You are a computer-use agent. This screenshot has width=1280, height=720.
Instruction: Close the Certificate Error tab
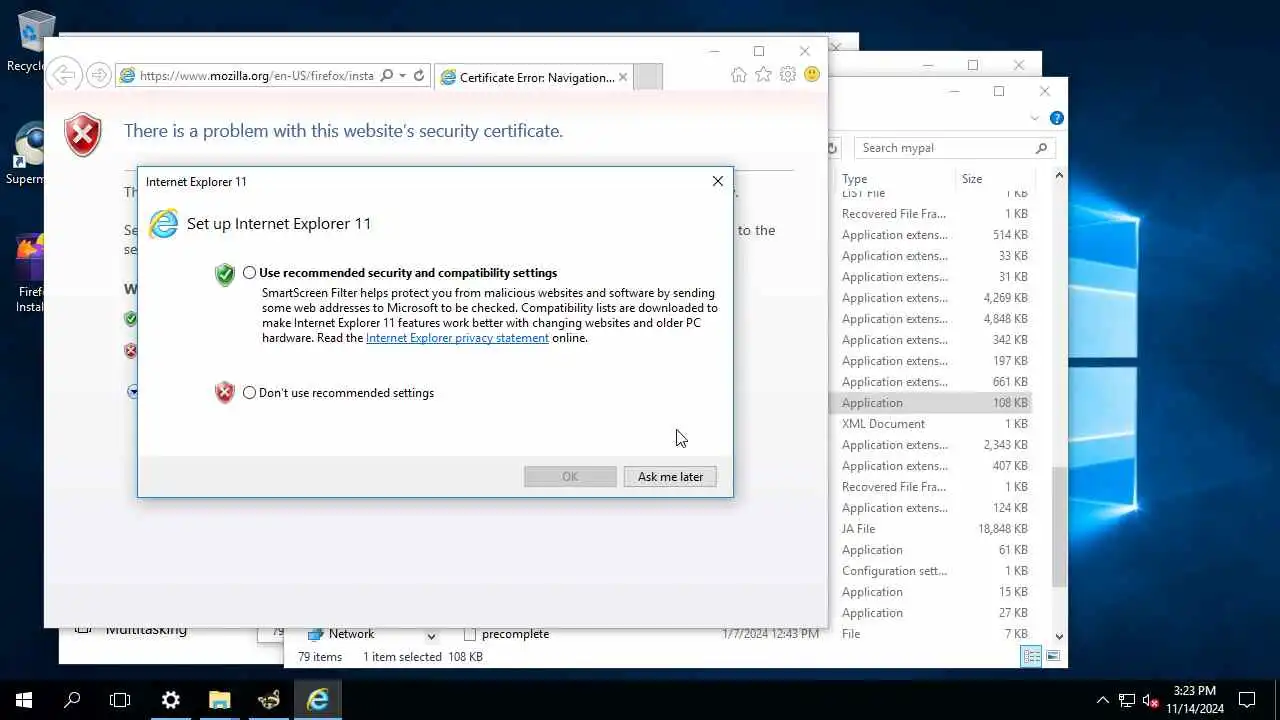point(623,77)
